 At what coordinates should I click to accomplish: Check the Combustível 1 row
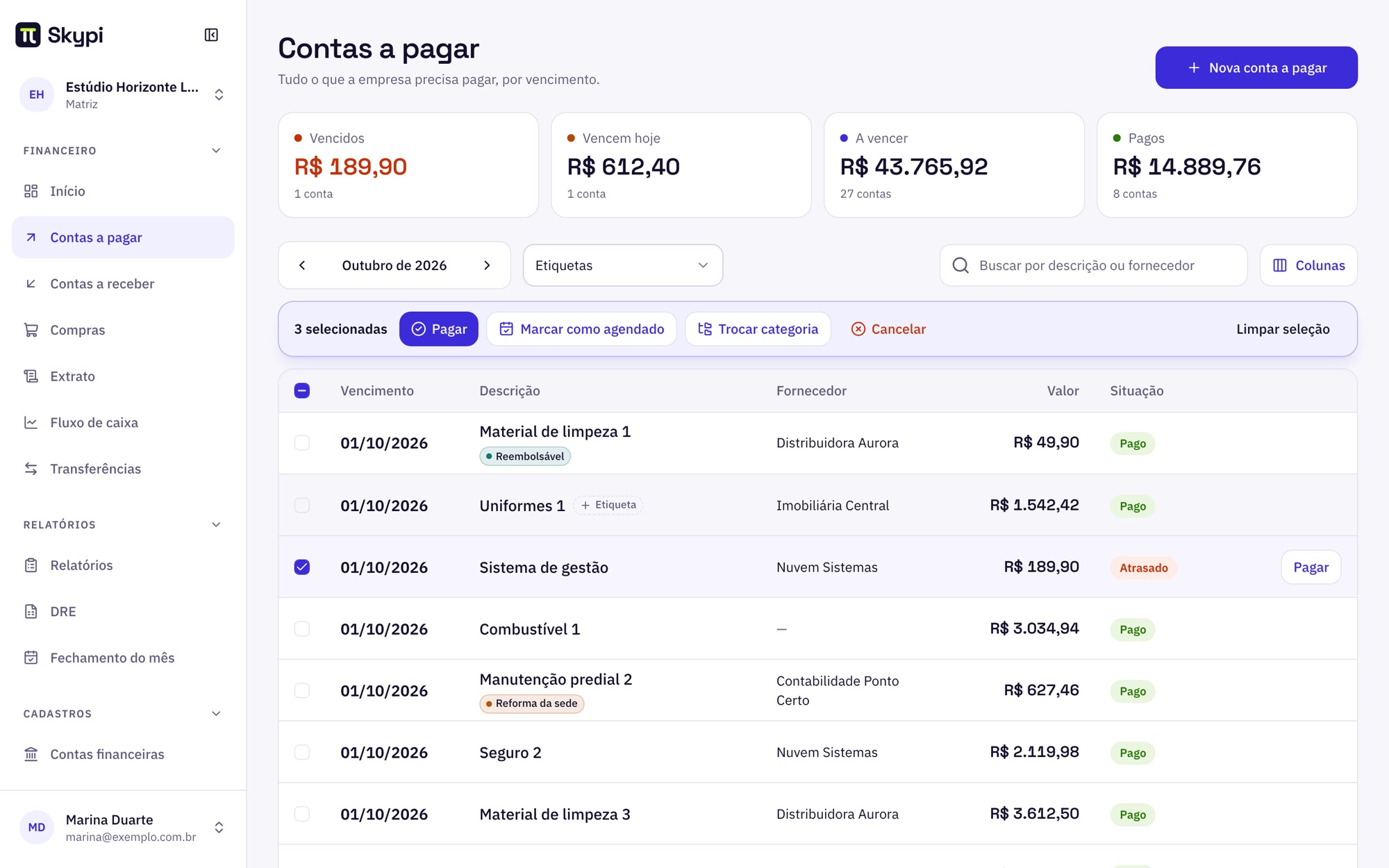[x=302, y=628]
